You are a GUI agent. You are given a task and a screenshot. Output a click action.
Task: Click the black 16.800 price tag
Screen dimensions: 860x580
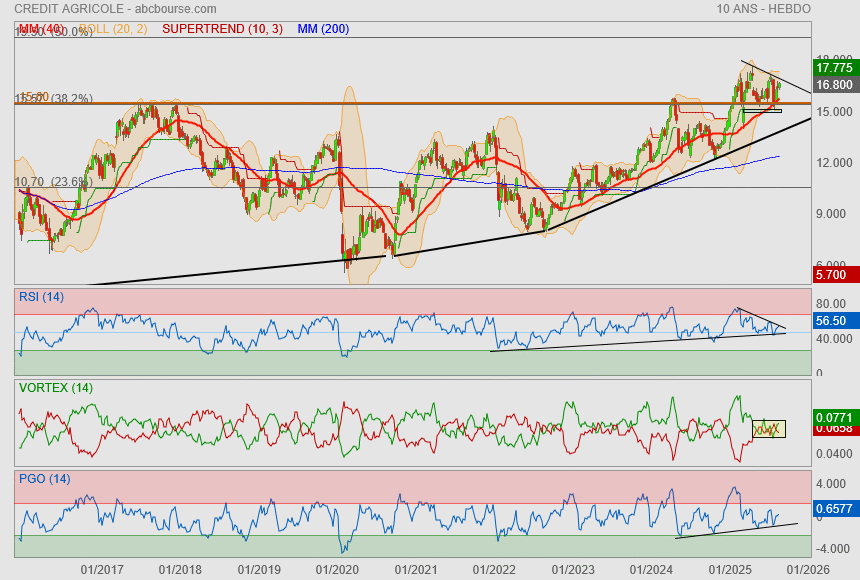point(834,86)
